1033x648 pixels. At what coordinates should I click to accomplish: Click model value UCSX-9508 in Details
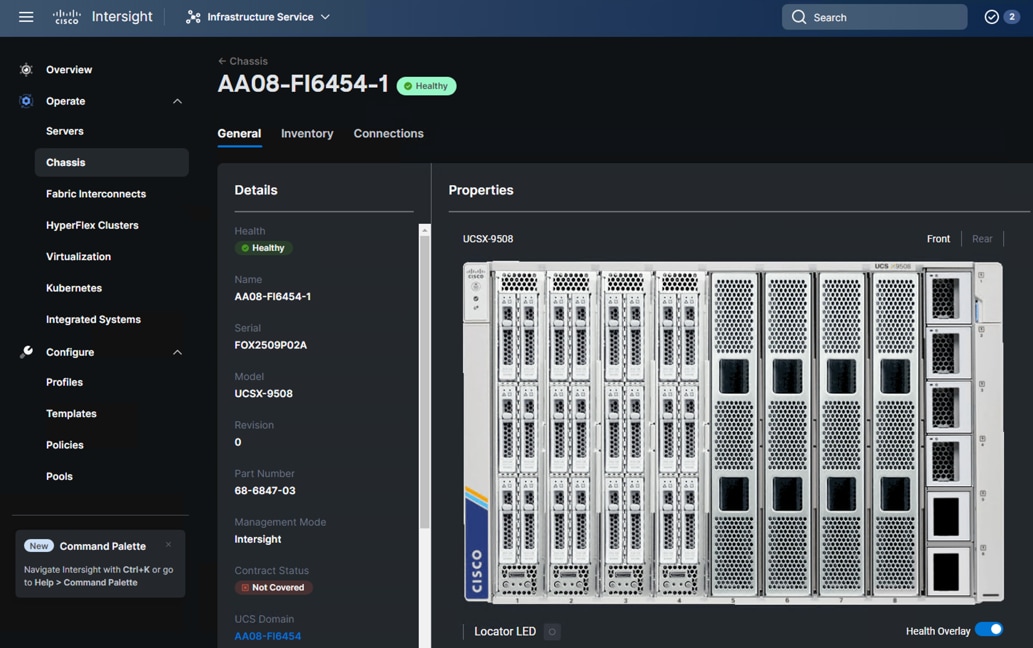click(x=264, y=394)
